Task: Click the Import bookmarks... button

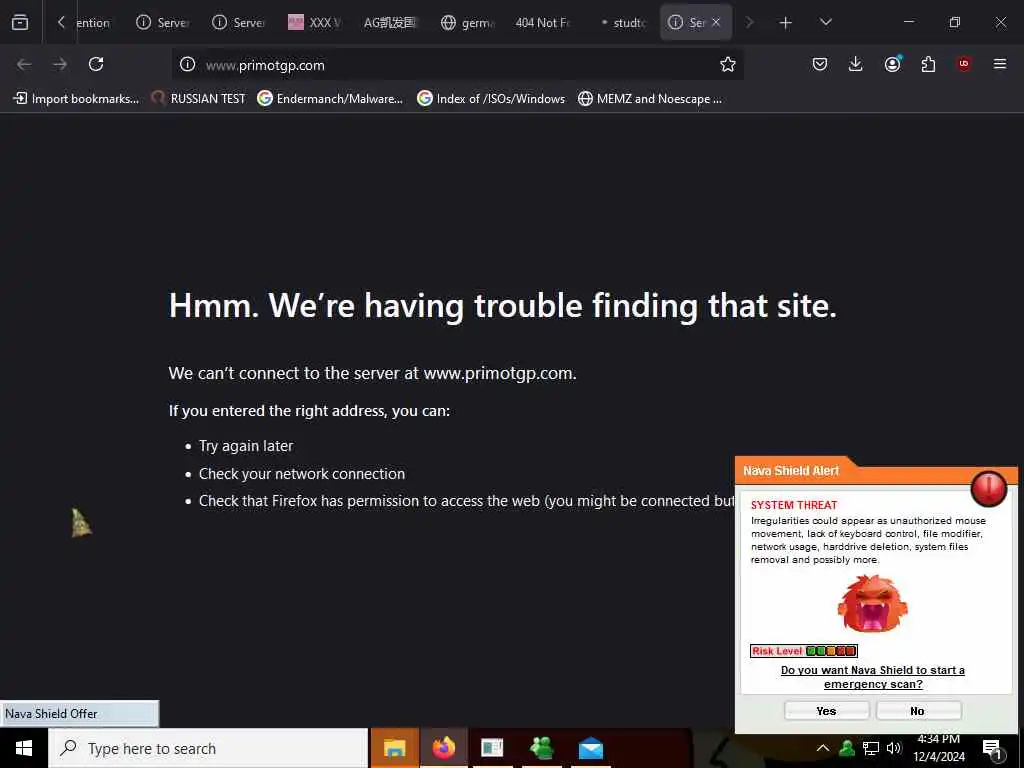Action: pyautogui.click(x=76, y=99)
